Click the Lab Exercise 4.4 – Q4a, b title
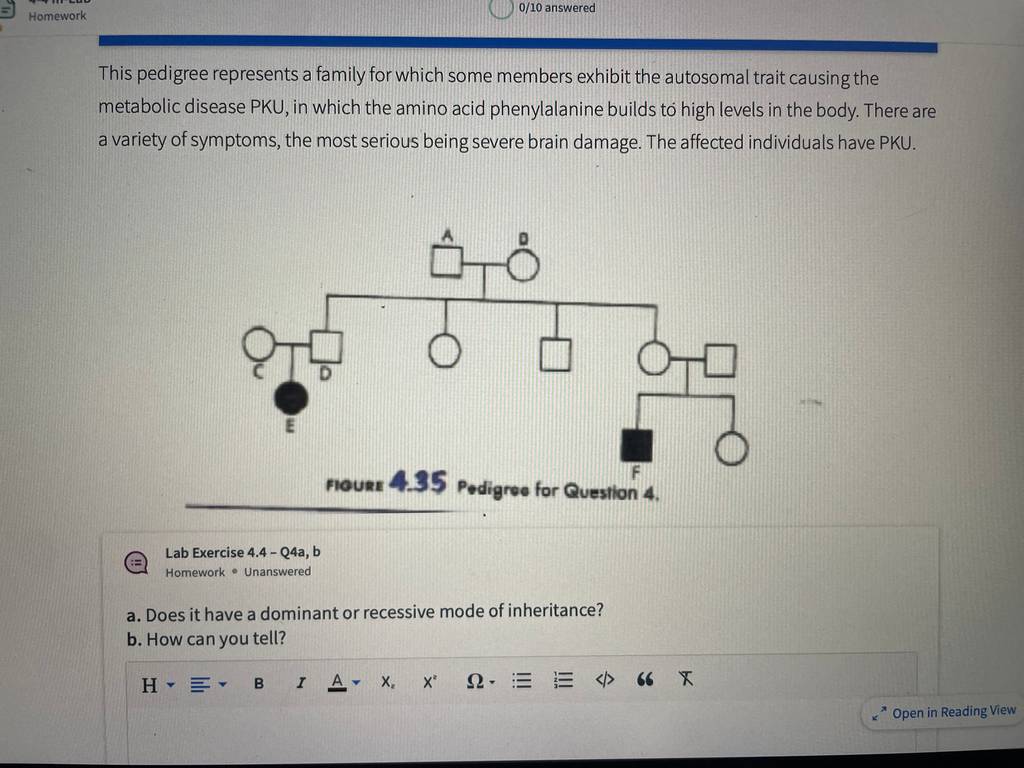The image size is (1024, 768). click(242, 552)
